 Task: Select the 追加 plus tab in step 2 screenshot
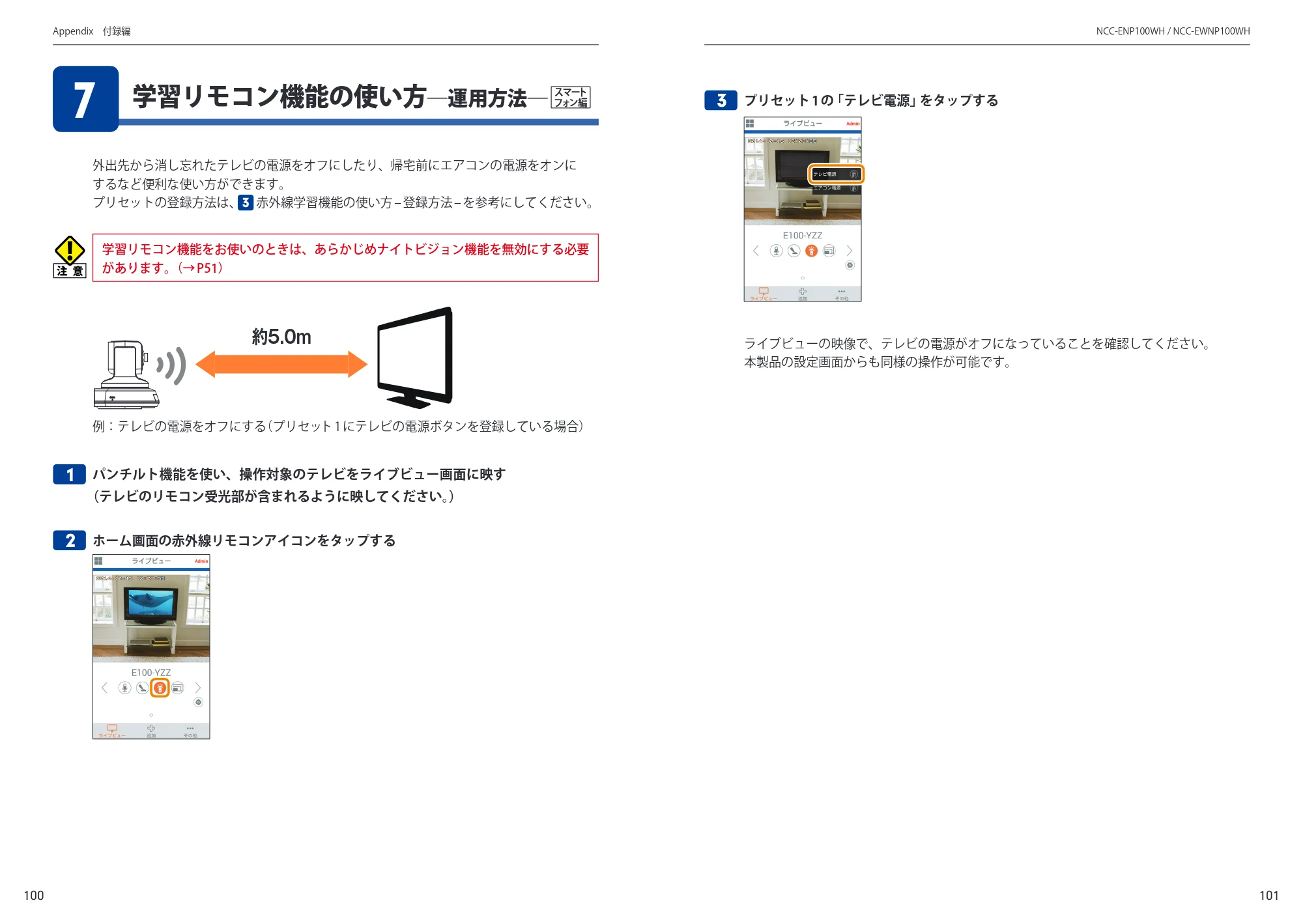(x=151, y=731)
